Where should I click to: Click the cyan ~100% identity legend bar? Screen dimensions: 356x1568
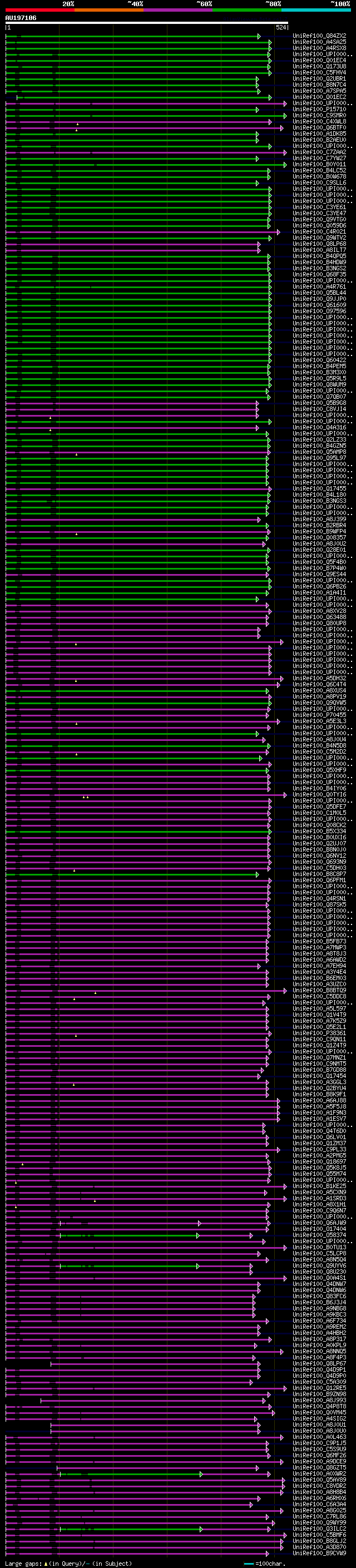pyautogui.click(x=316, y=10)
